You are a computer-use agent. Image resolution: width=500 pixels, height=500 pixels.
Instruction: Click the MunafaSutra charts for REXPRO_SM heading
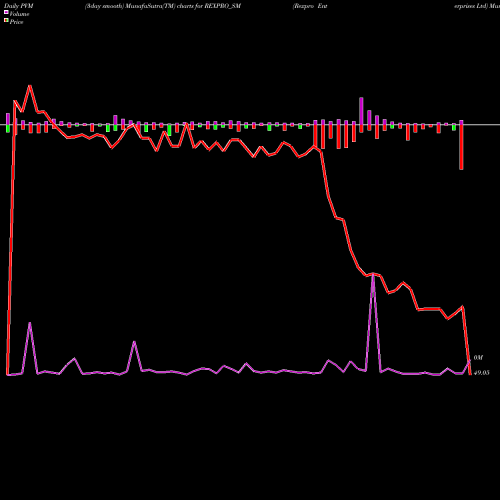pyautogui.click(x=163, y=6)
